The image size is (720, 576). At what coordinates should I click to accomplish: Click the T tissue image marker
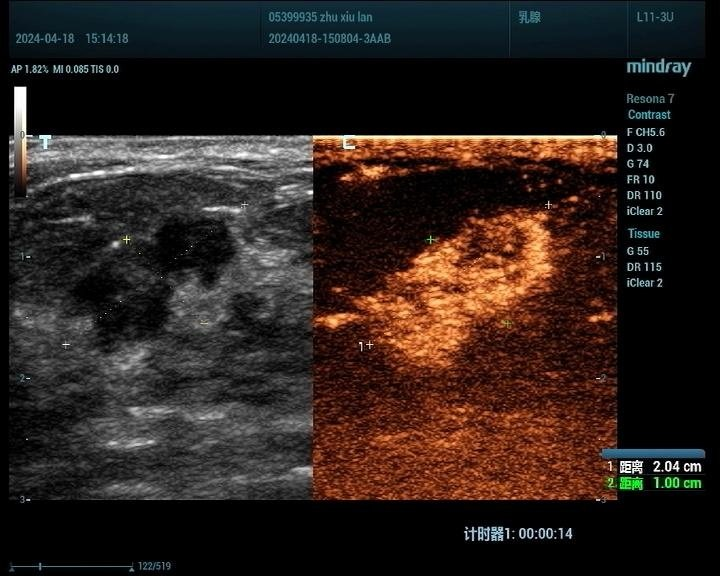point(44,142)
